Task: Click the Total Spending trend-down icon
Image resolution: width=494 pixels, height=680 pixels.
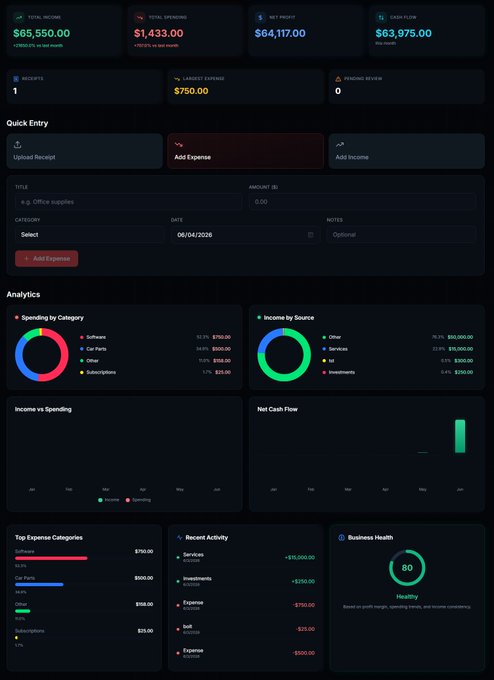Action: coord(139,17)
